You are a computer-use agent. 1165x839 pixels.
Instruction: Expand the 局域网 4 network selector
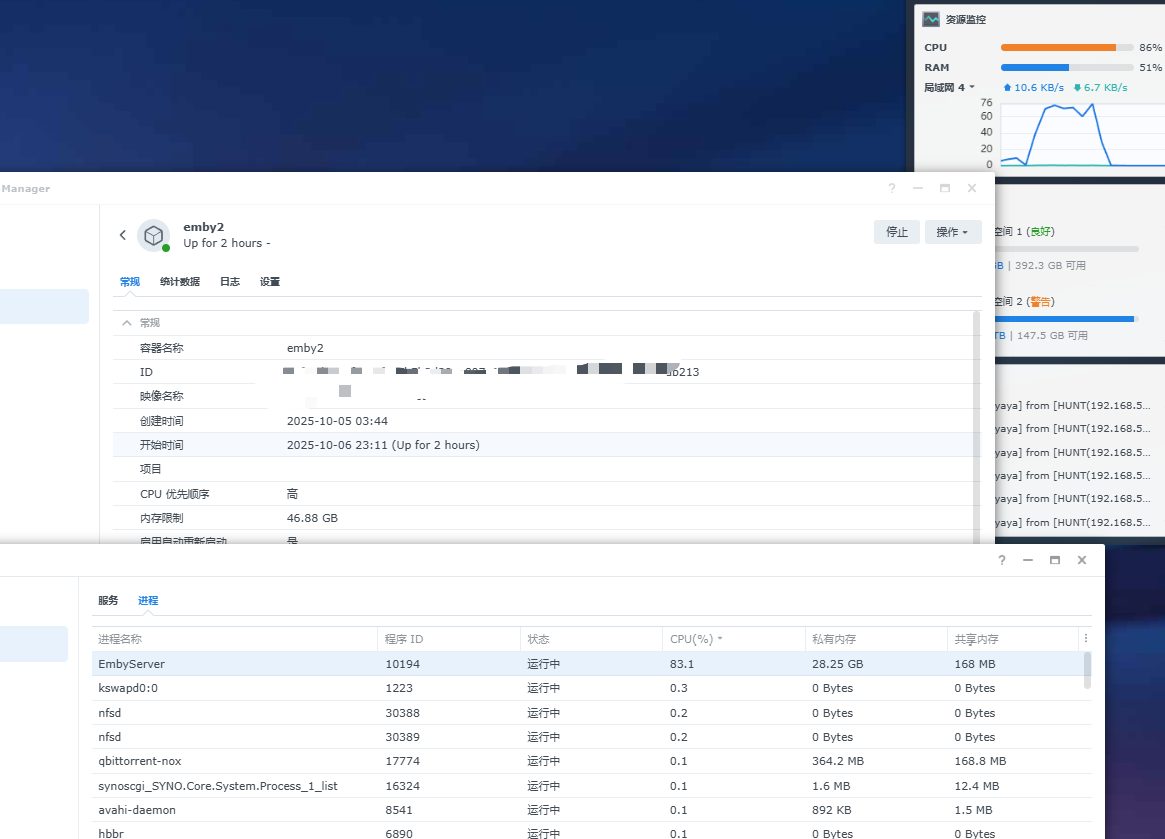(950, 88)
